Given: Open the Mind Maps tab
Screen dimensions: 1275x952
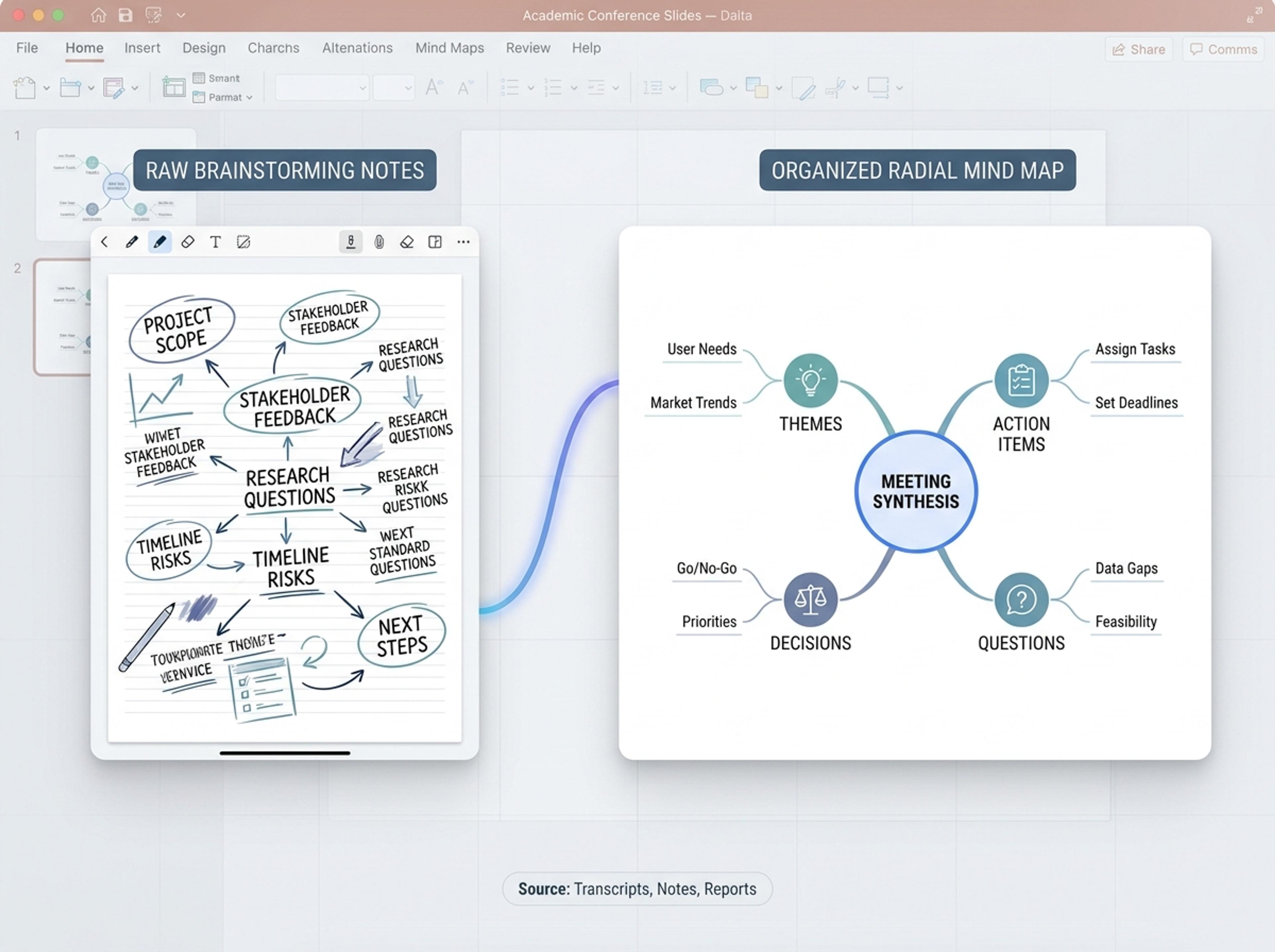Looking at the screenshot, I should pyautogui.click(x=449, y=48).
